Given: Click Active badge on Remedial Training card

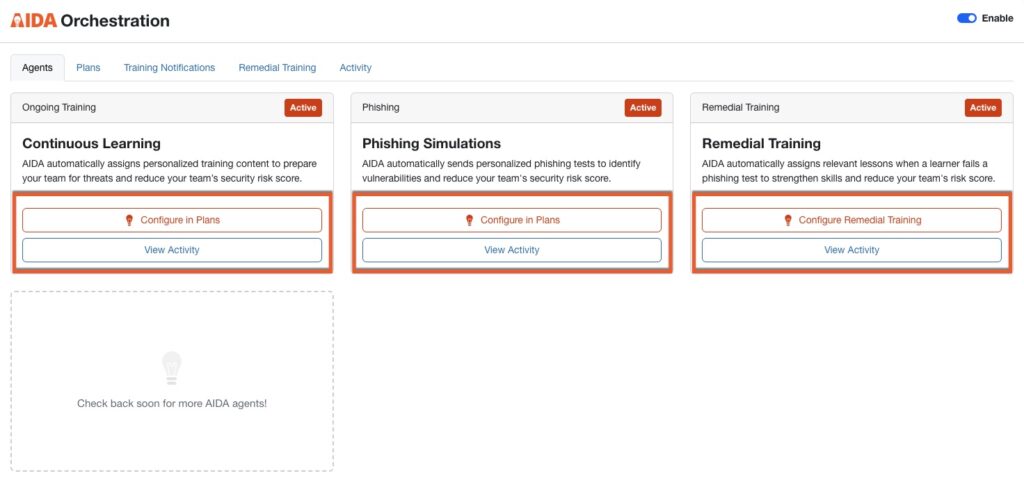Looking at the screenshot, I should click(983, 108).
